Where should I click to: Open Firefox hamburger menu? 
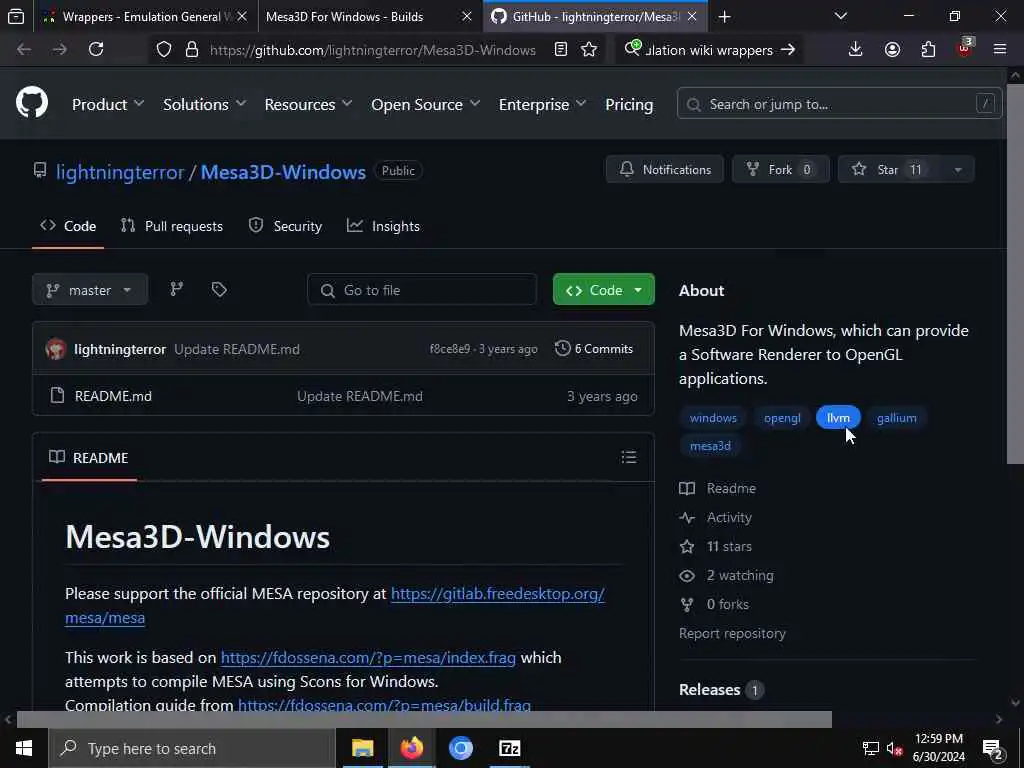tap(1000, 49)
